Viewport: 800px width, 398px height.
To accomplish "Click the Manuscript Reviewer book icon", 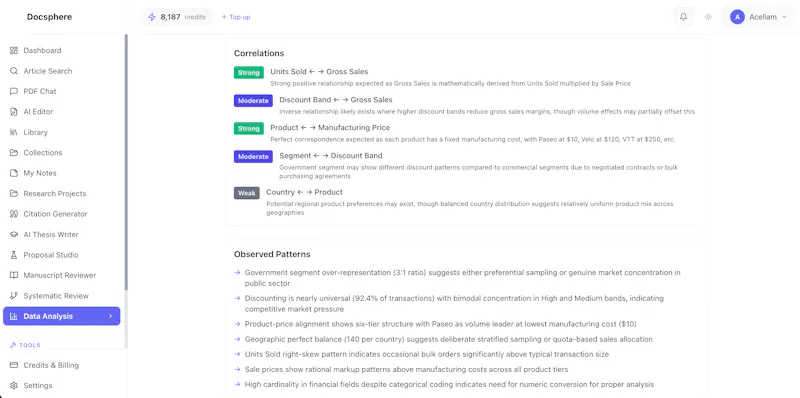I will coord(14,275).
